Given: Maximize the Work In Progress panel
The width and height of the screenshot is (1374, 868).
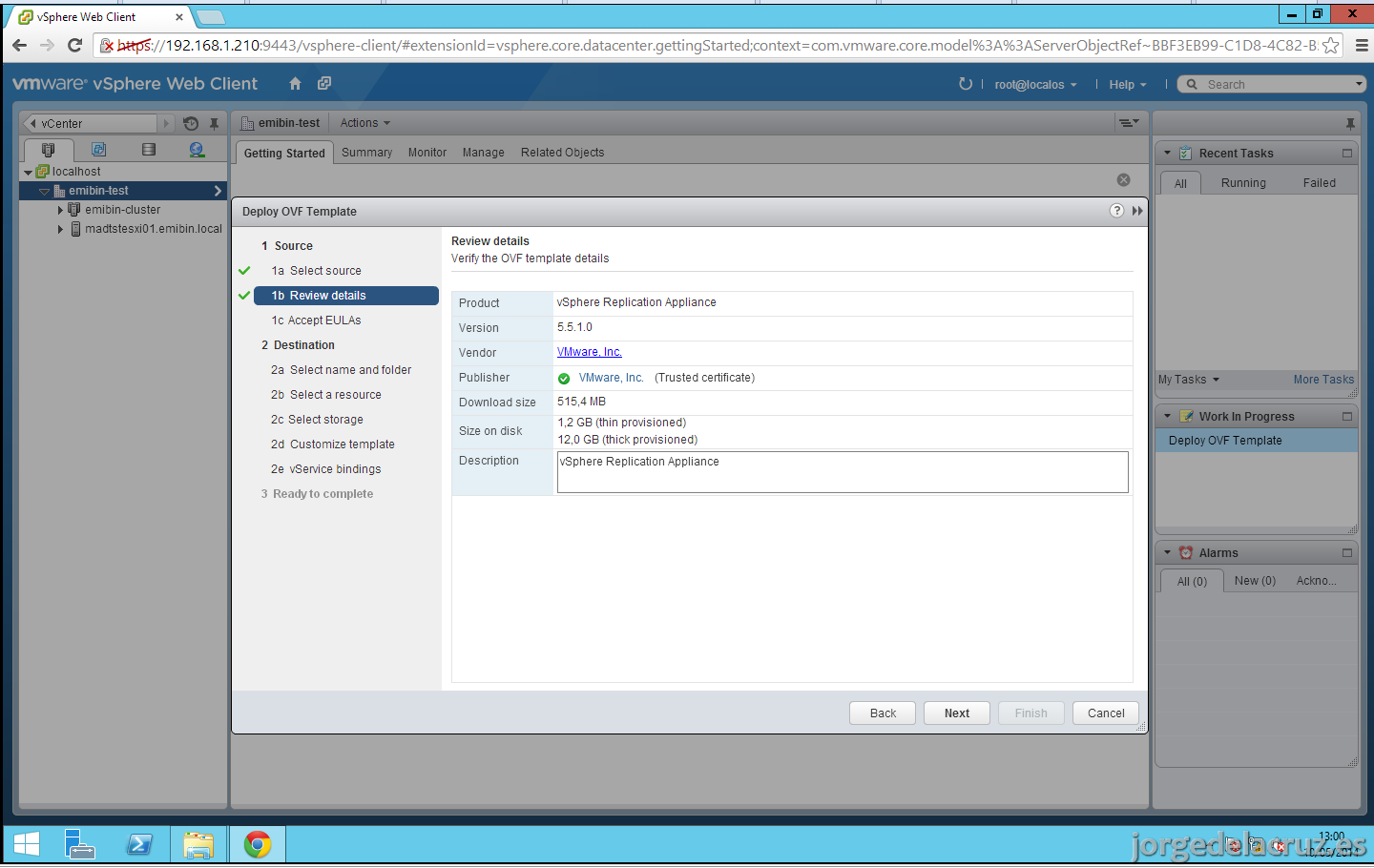Looking at the screenshot, I should pyautogui.click(x=1347, y=416).
